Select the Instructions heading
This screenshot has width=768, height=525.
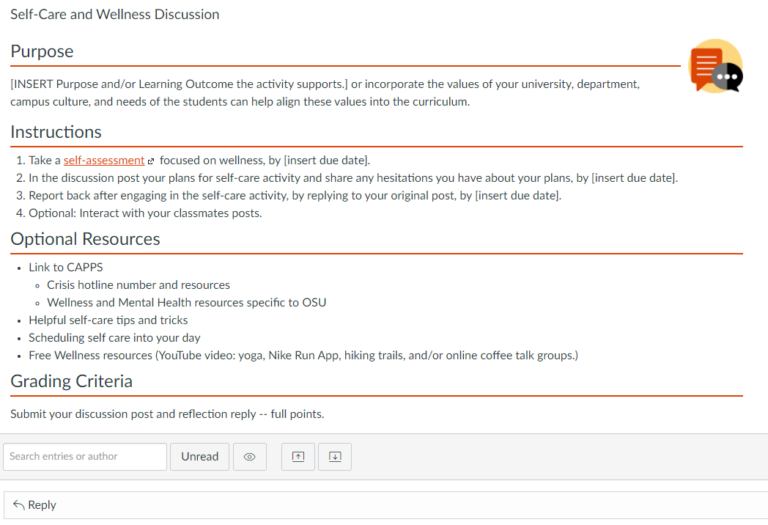click(56, 132)
